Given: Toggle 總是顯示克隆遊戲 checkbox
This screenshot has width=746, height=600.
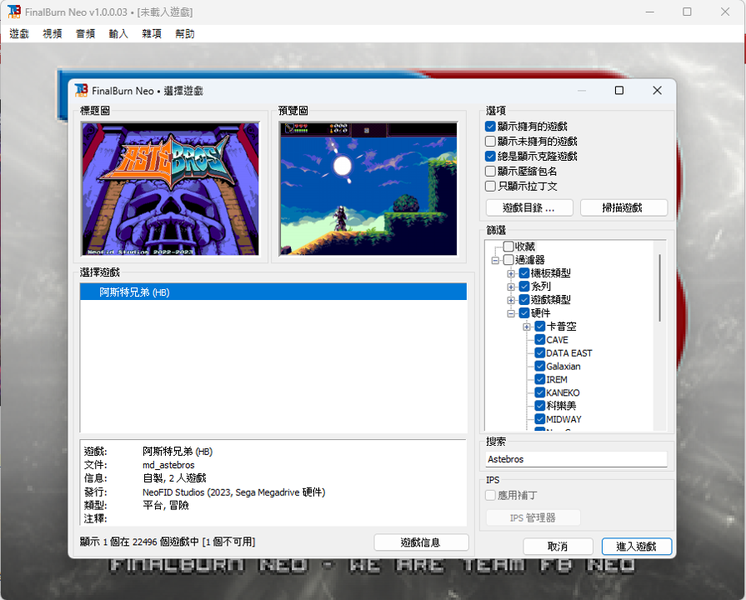Looking at the screenshot, I should 490,156.
